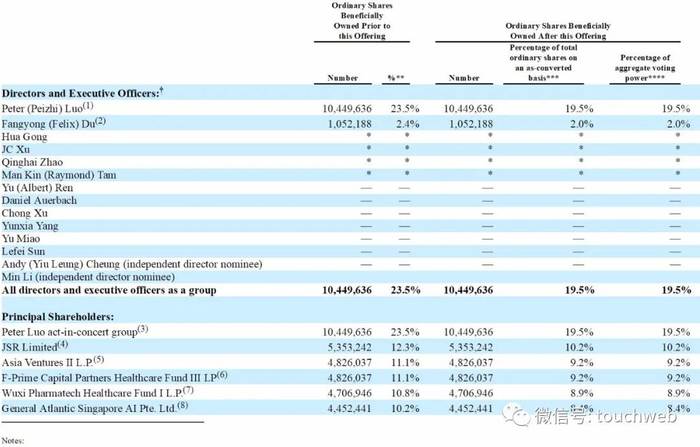
Task: Click the JSR Limited footnote (4) marker
Action: click(63, 344)
